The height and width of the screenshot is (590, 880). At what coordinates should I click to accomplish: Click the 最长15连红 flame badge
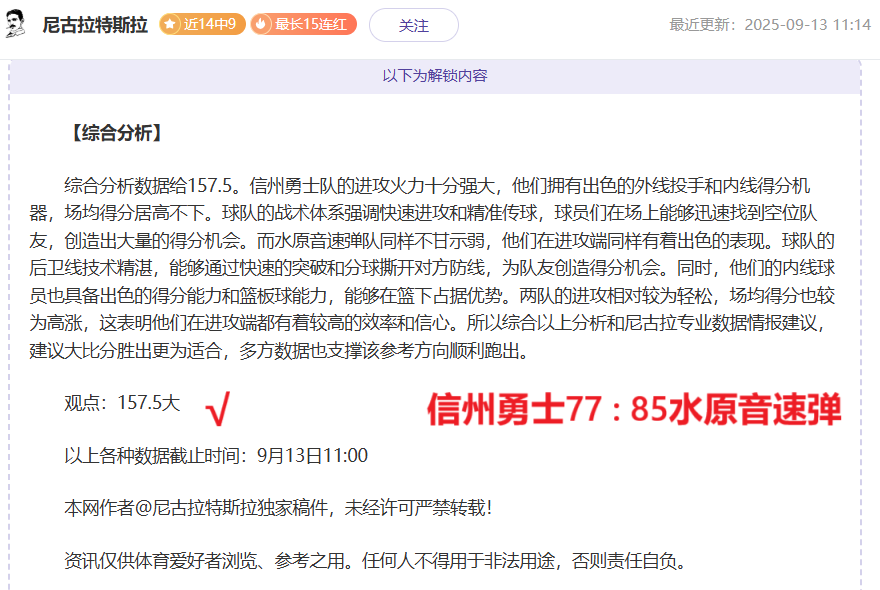tap(304, 24)
